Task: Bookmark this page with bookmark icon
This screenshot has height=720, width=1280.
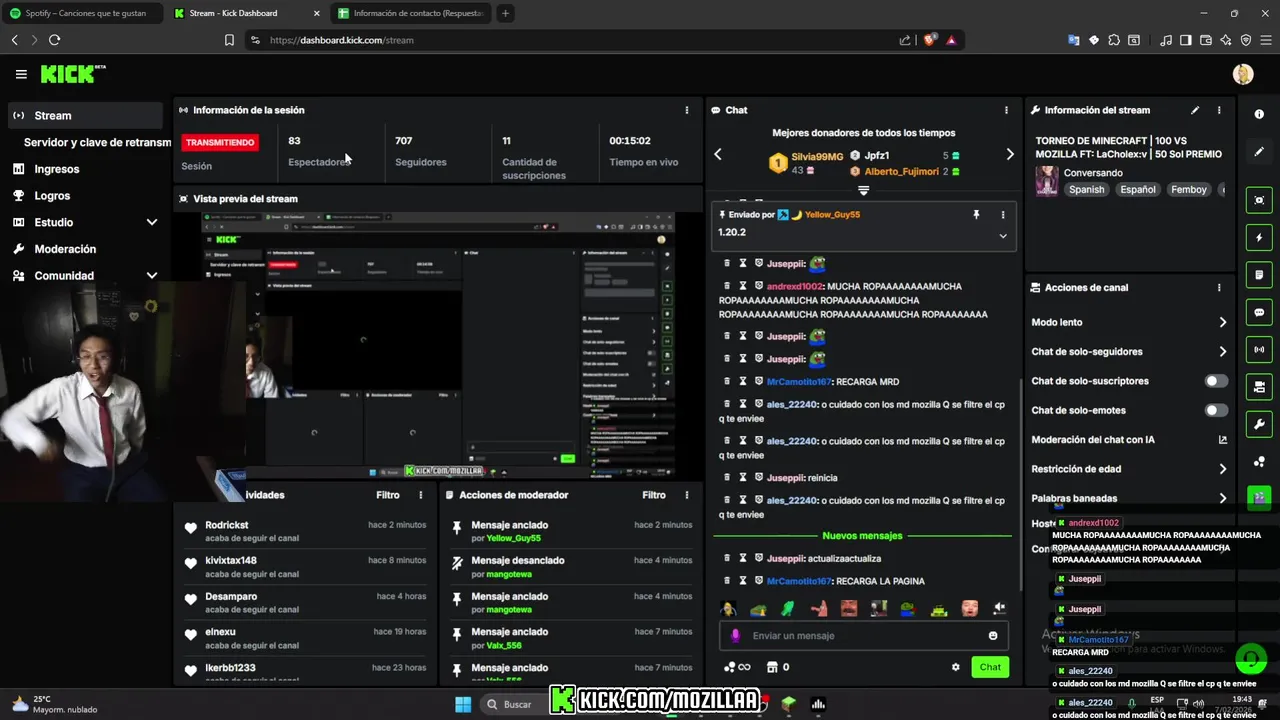Action: (x=229, y=40)
